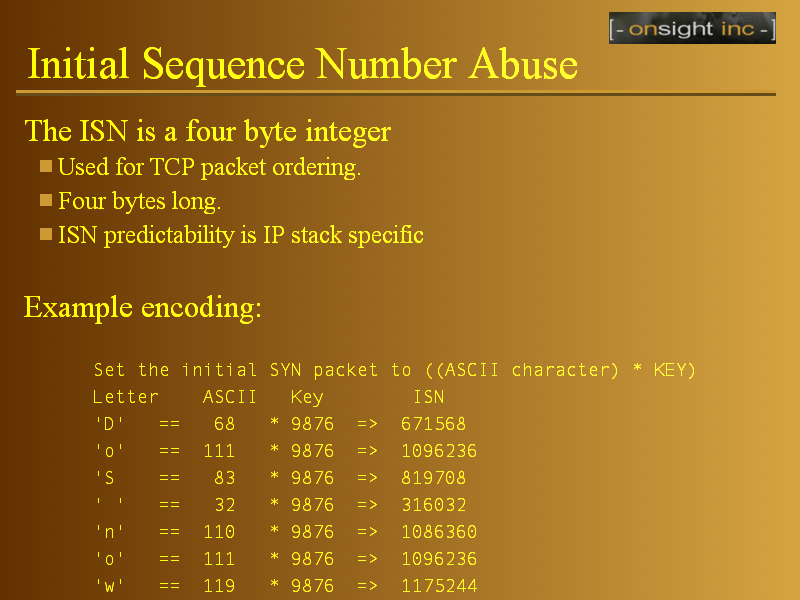Click heading "The ISN is a four byte integer"
Image resolution: width=800 pixels, height=600 pixels.
208,131
